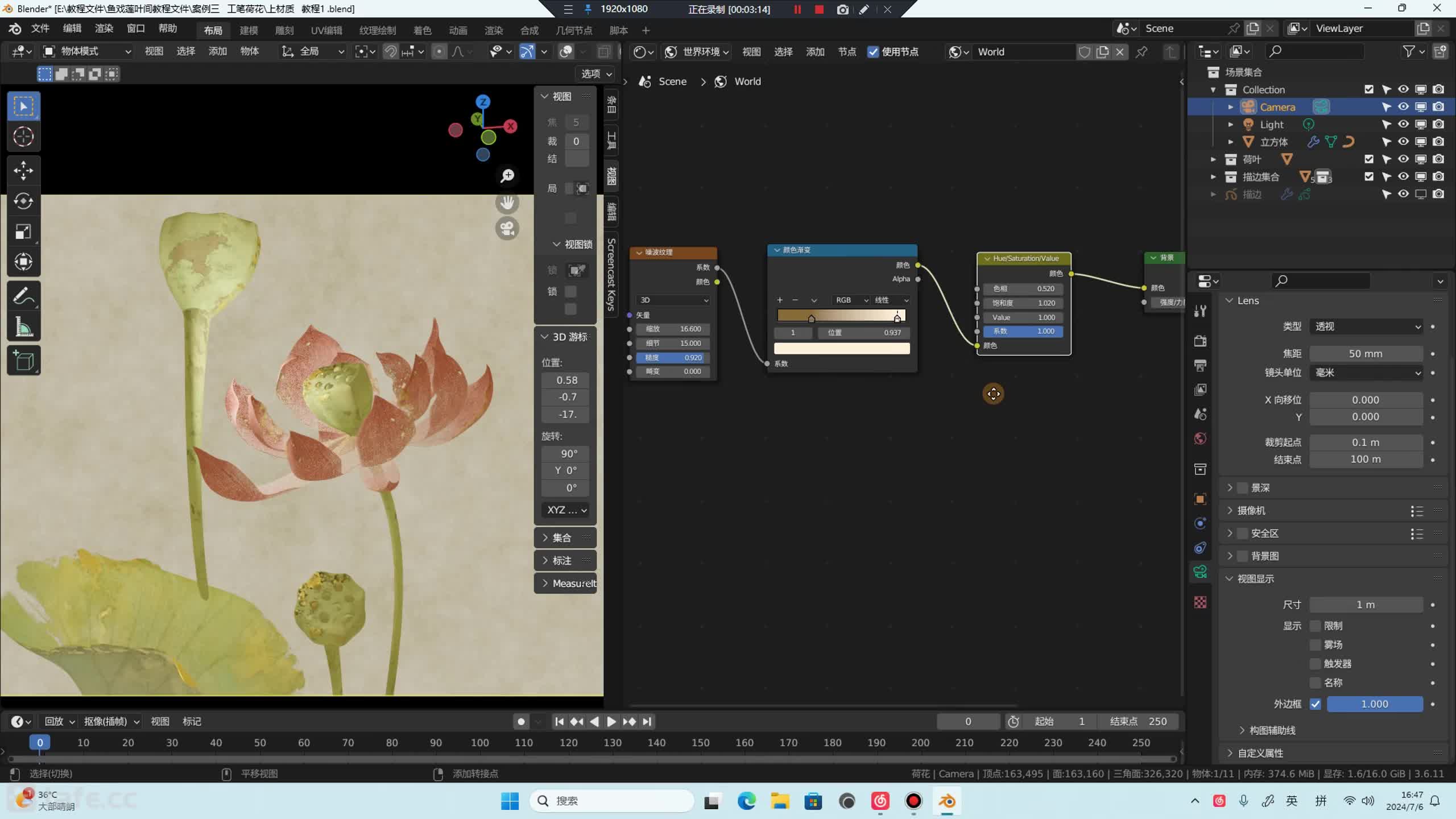Enable the Mist (雾场) display checkbox
This screenshot has height=819, width=1456.
(1316, 644)
